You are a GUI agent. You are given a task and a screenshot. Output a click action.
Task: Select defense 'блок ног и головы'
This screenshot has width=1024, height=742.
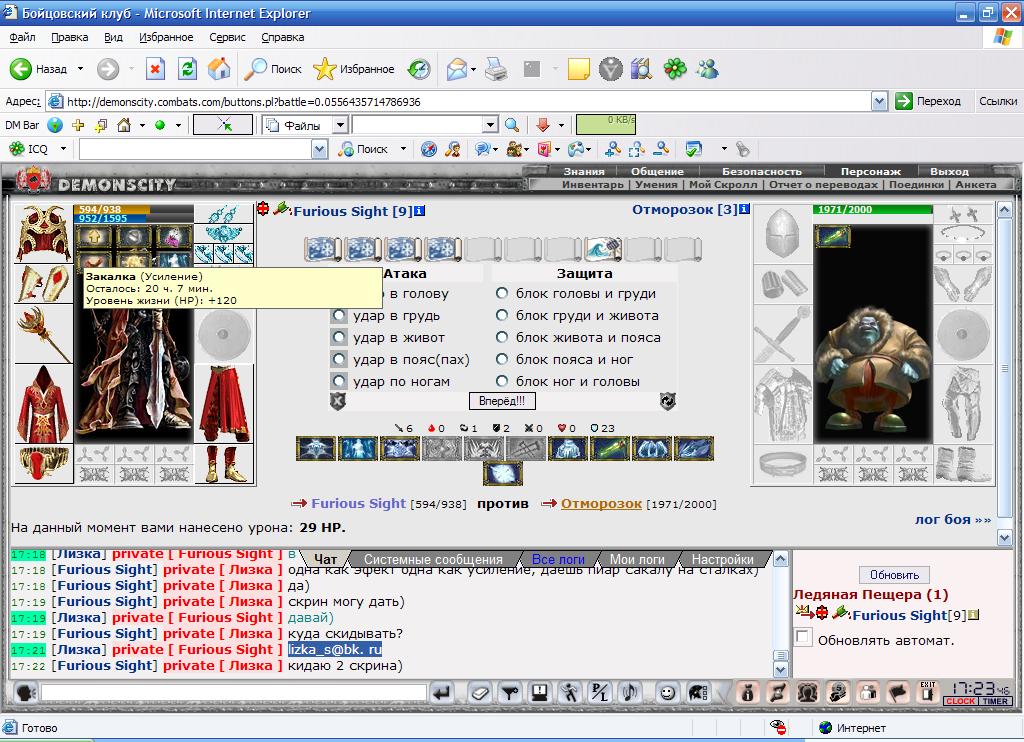click(x=502, y=381)
